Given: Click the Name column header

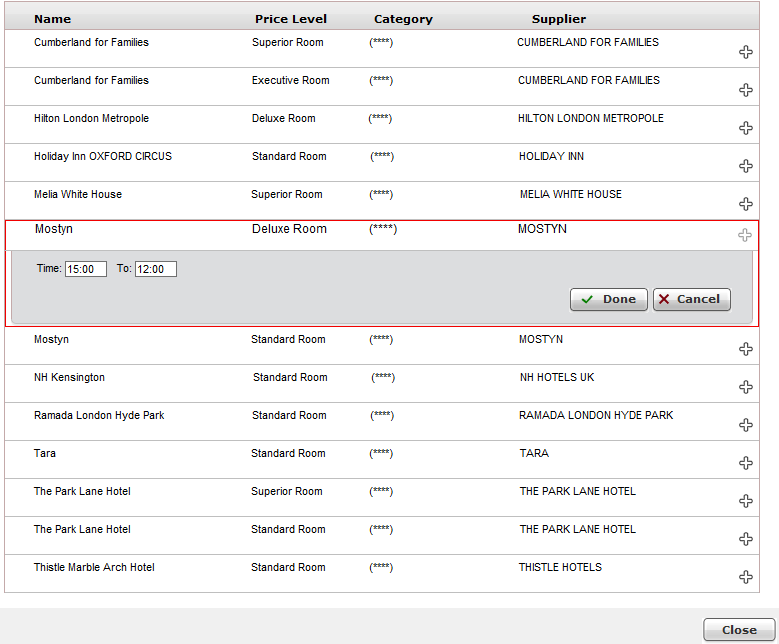Looking at the screenshot, I should [x=53, y=19].
